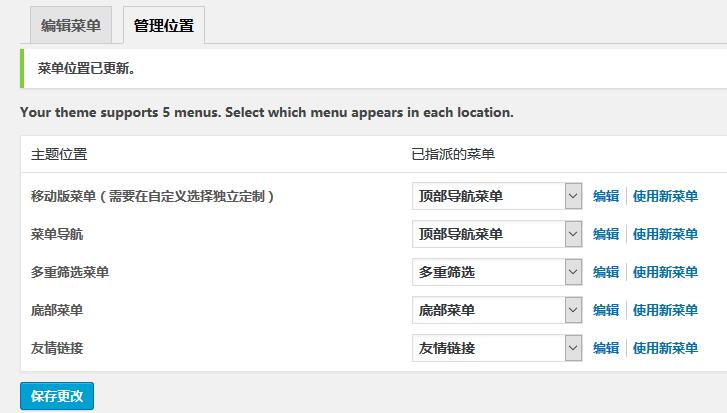Open the 移动版菜单 assigned menu dropdown
This screenshot has height=413, width=727.
(497, 196)
